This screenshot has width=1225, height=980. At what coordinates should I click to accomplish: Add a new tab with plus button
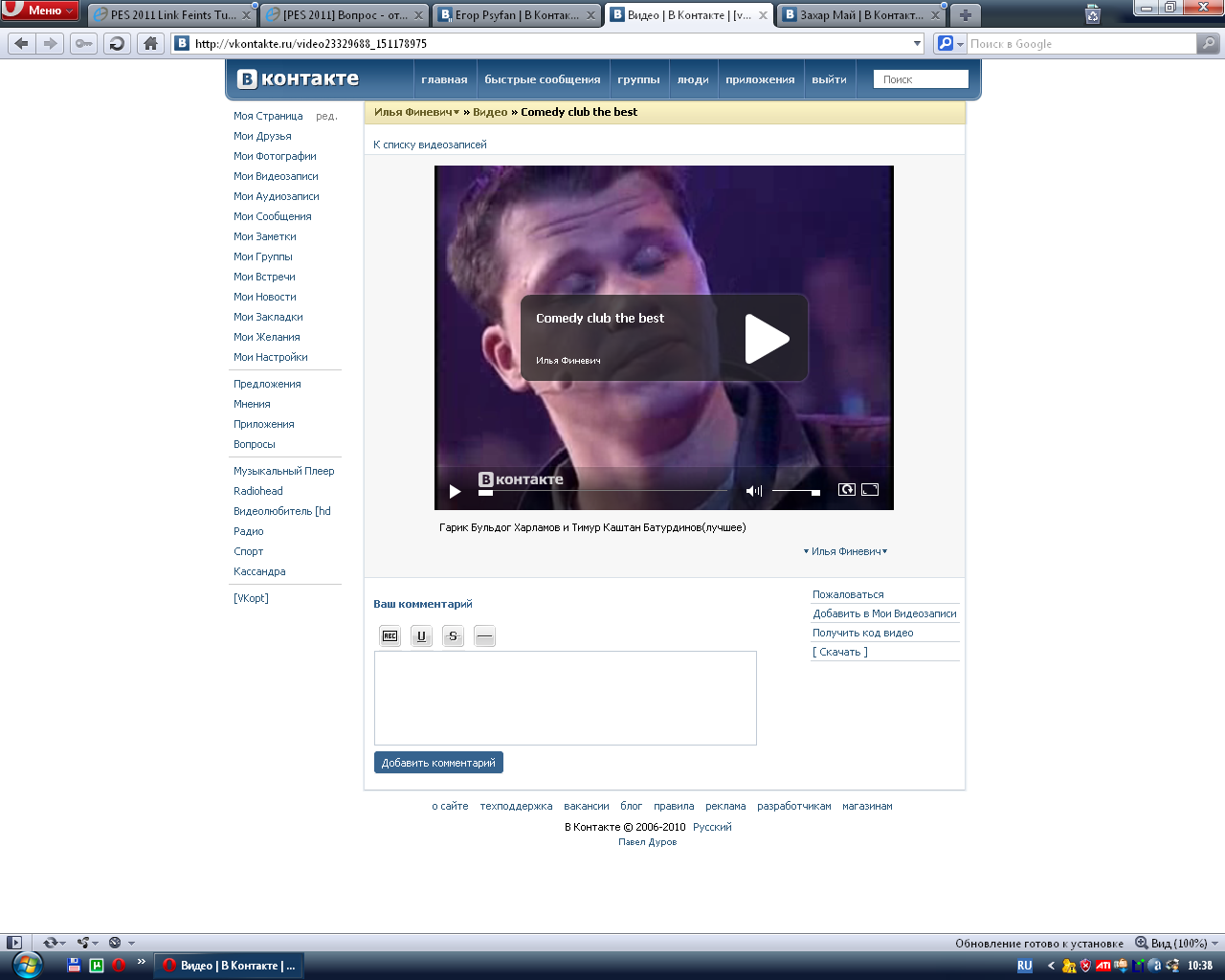[965, 14]
